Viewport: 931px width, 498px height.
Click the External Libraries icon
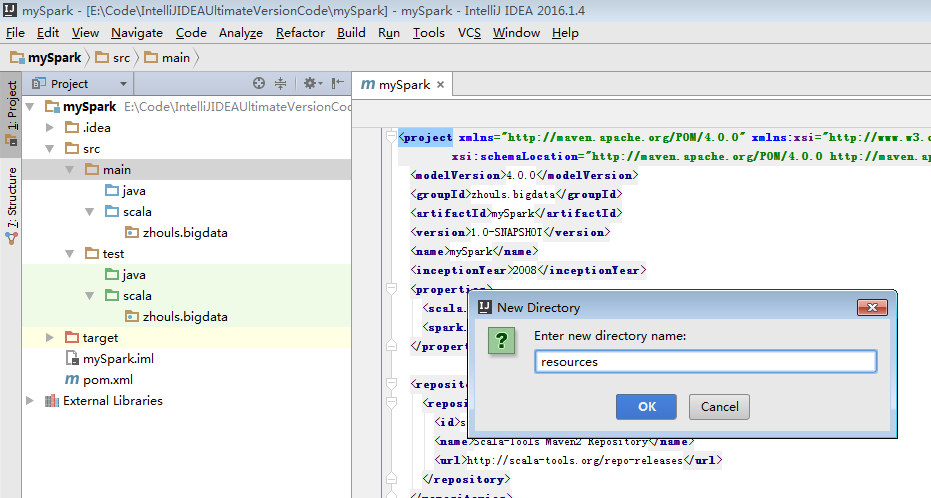pos(52,401)
